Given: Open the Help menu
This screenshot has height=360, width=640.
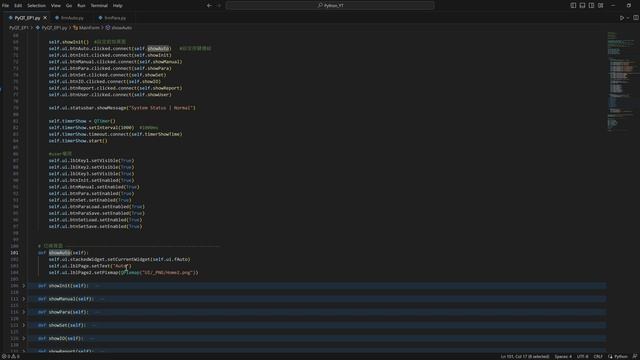Looking at the screenshot, I should click(x=118, y=6).
